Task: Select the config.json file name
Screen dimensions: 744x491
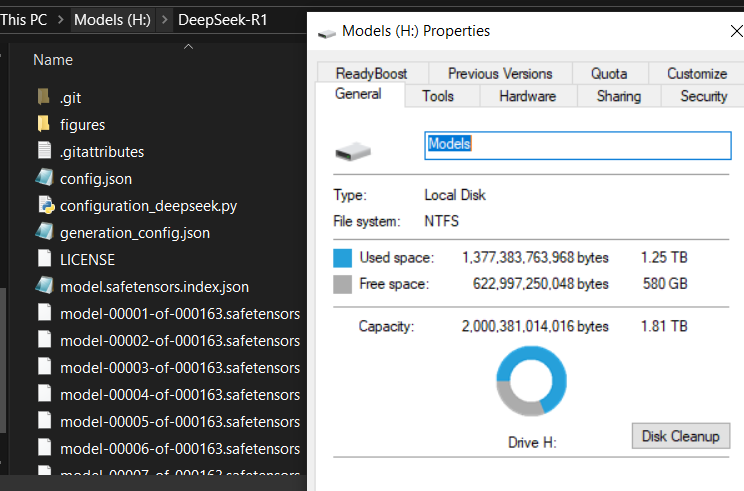Action: pos(96,179)
